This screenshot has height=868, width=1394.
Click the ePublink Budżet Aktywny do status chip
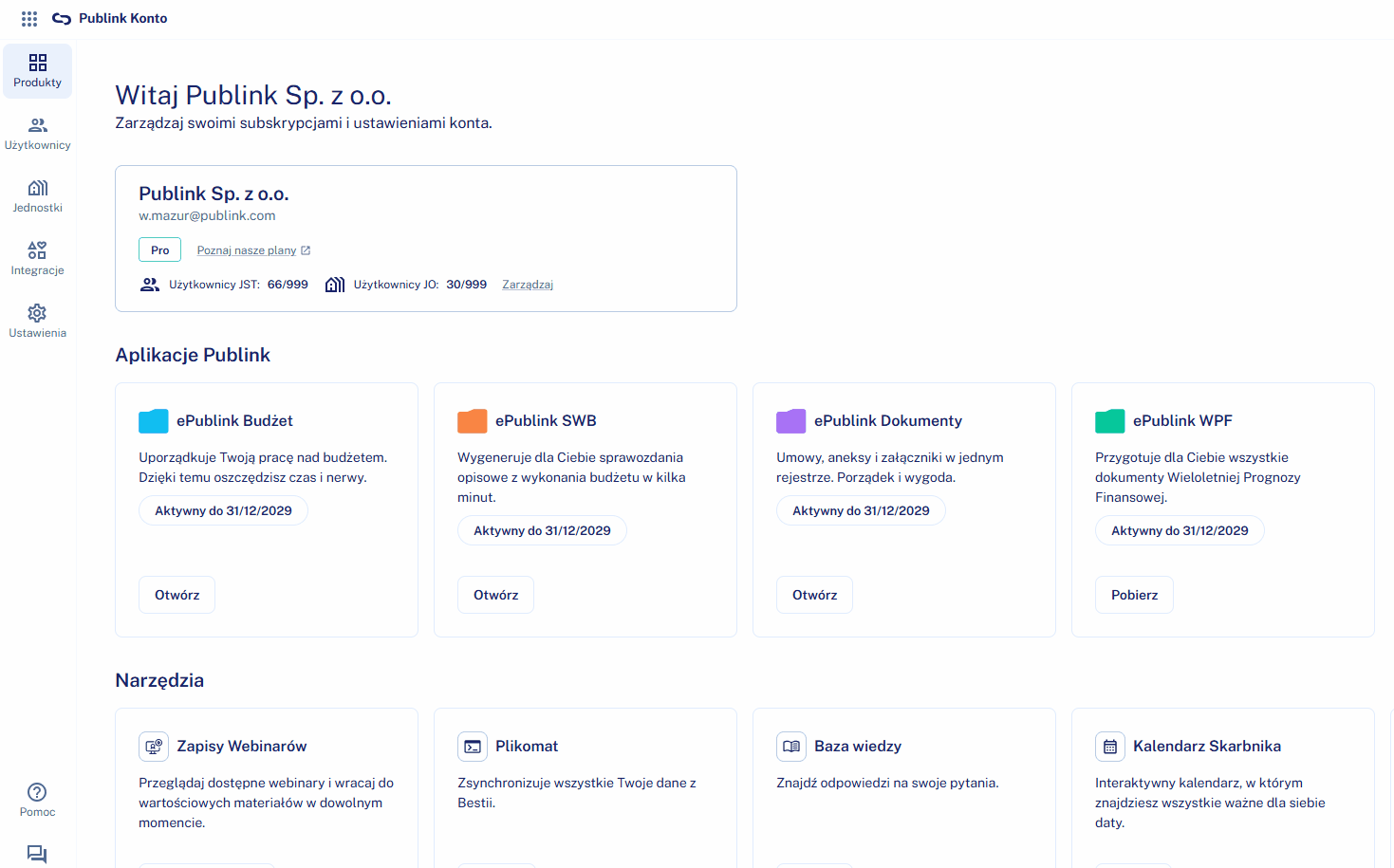coord(224,510)
